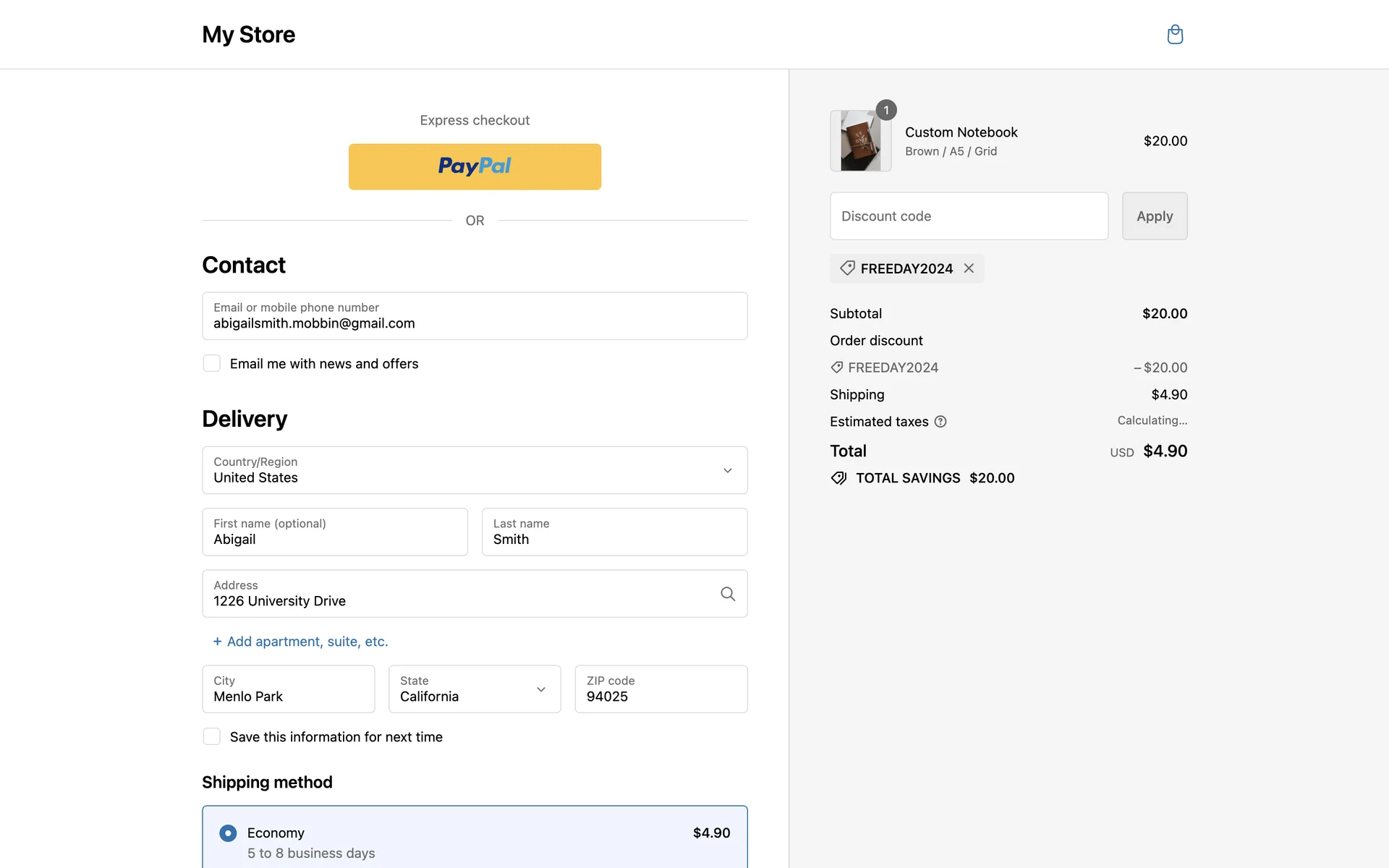Viewport: 1389px width, 868px height.
Task: Click the item quantity badge on thumbnail
Action: 886,110
